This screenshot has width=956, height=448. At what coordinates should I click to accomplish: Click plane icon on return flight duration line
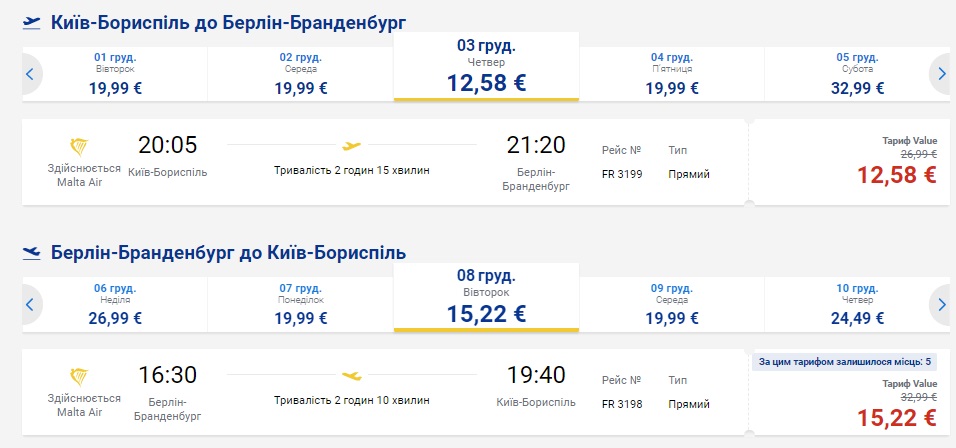coord(351,376)
